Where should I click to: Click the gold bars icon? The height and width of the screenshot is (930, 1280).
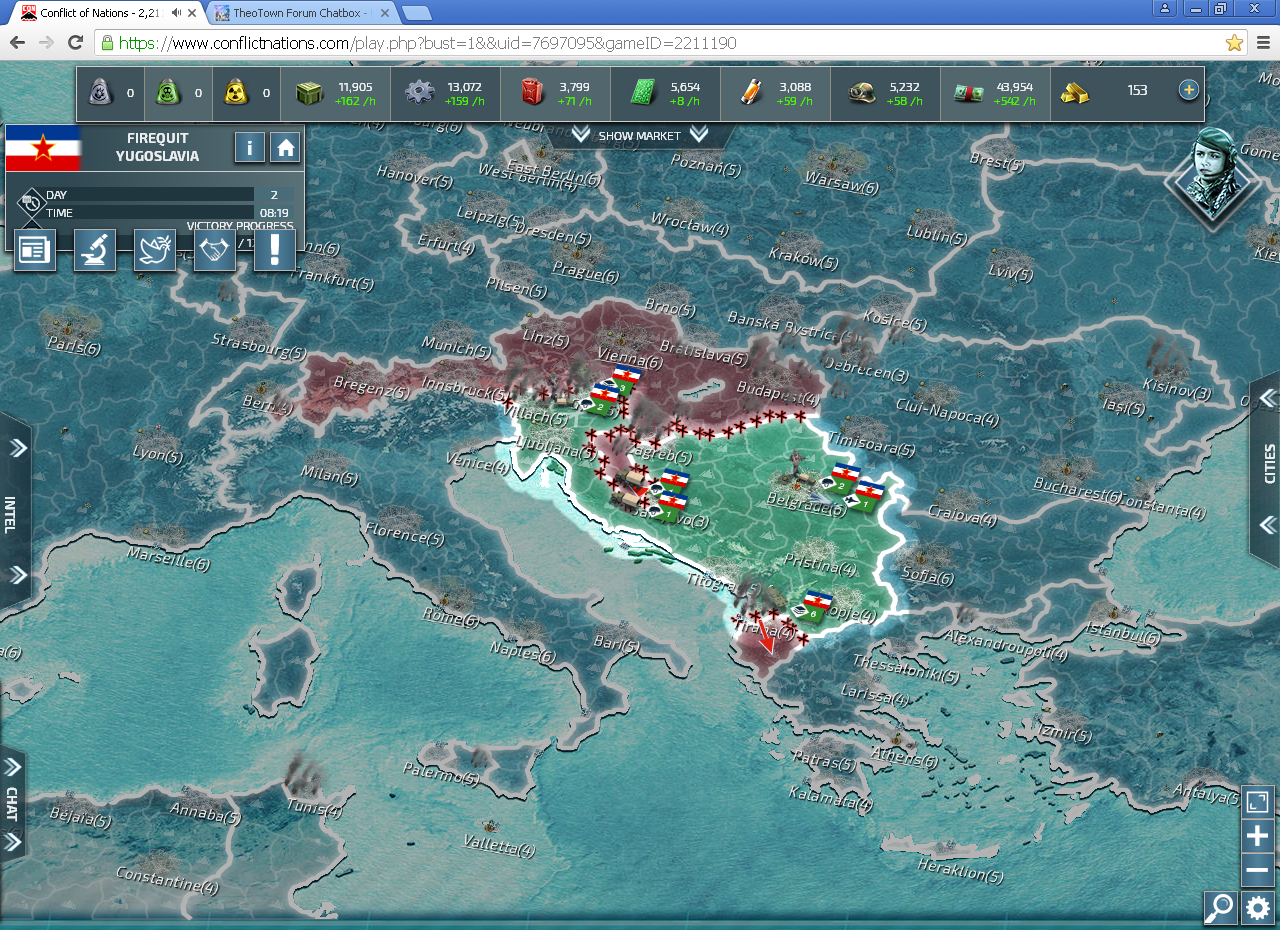click(x=1075, y=93)
